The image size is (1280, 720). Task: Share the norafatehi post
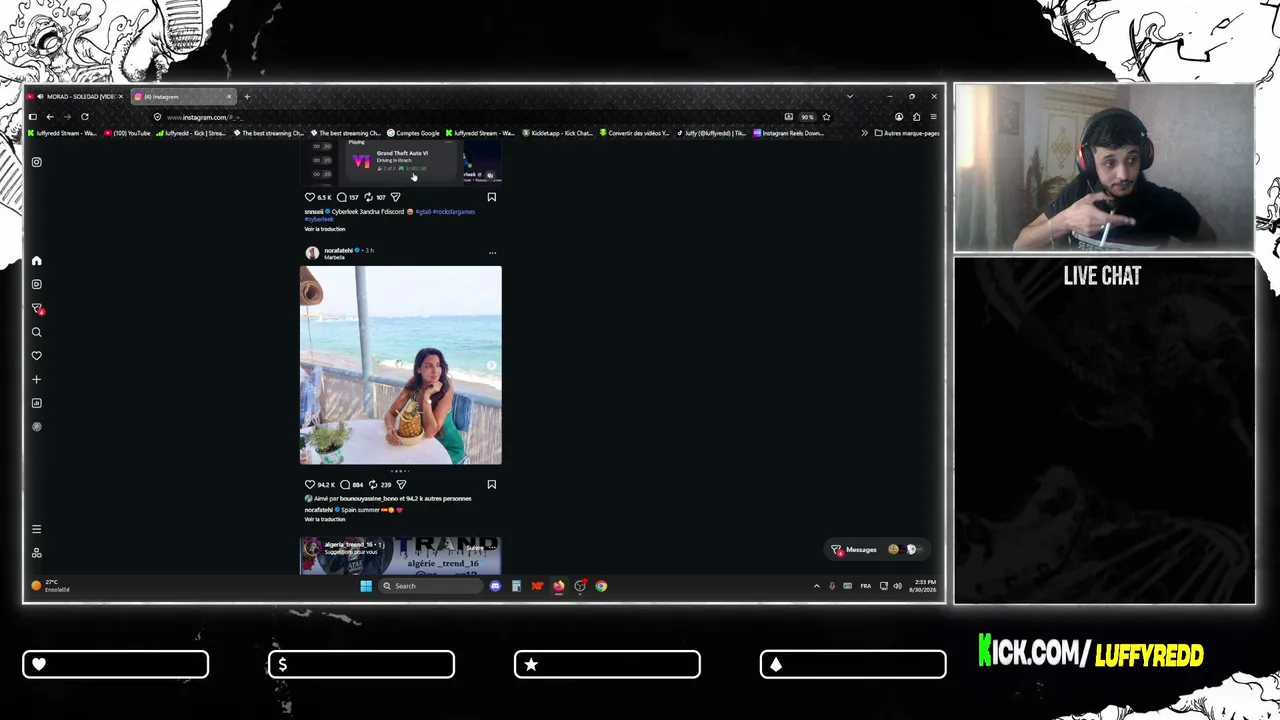tap(401, 485)
